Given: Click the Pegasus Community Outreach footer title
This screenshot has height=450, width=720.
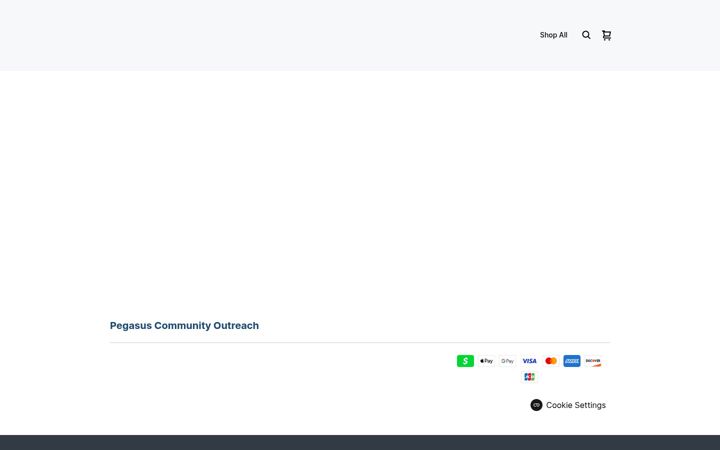Looking at the screenshot, I should click(x=184, y=326).
